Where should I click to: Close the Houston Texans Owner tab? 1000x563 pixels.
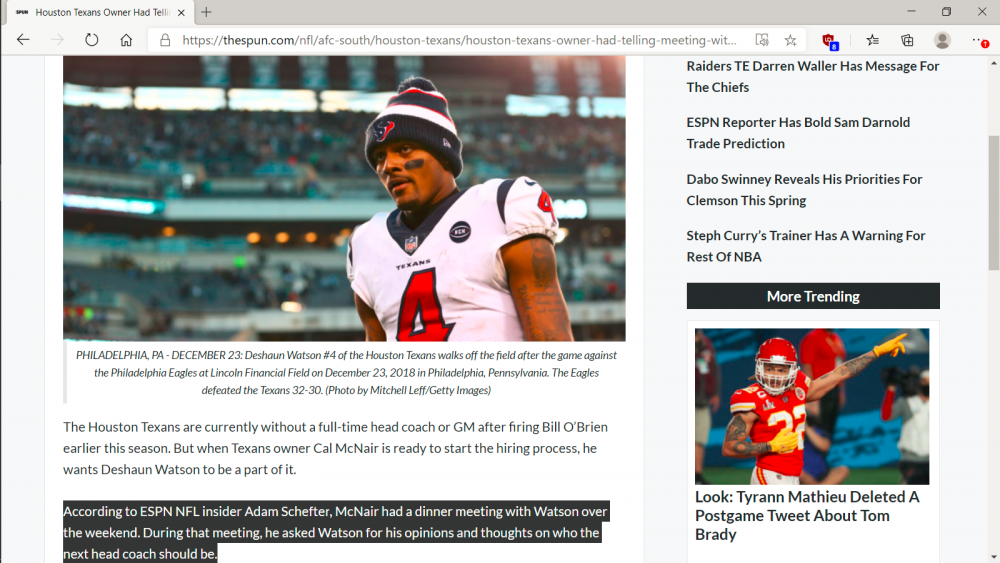click(x=180, y=12)
